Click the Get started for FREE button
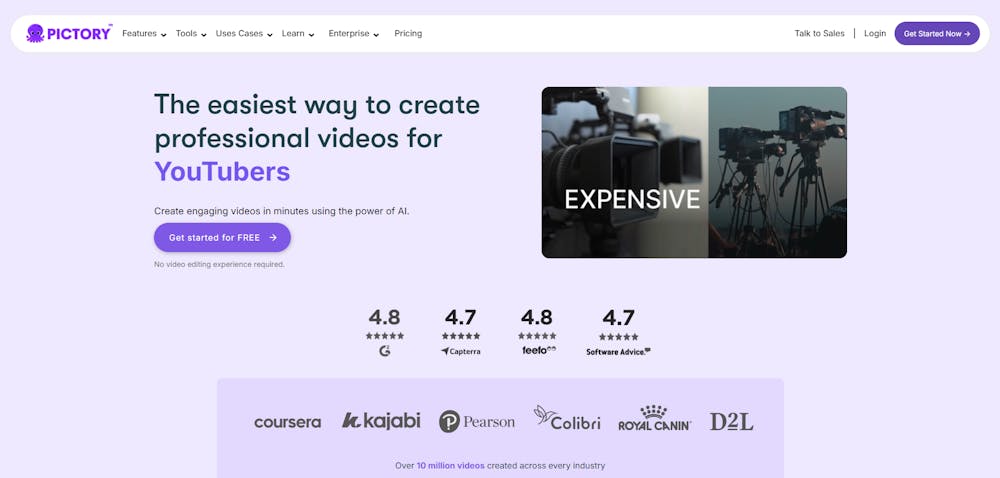Screen dimensions: 1000x478 (222, 237)
